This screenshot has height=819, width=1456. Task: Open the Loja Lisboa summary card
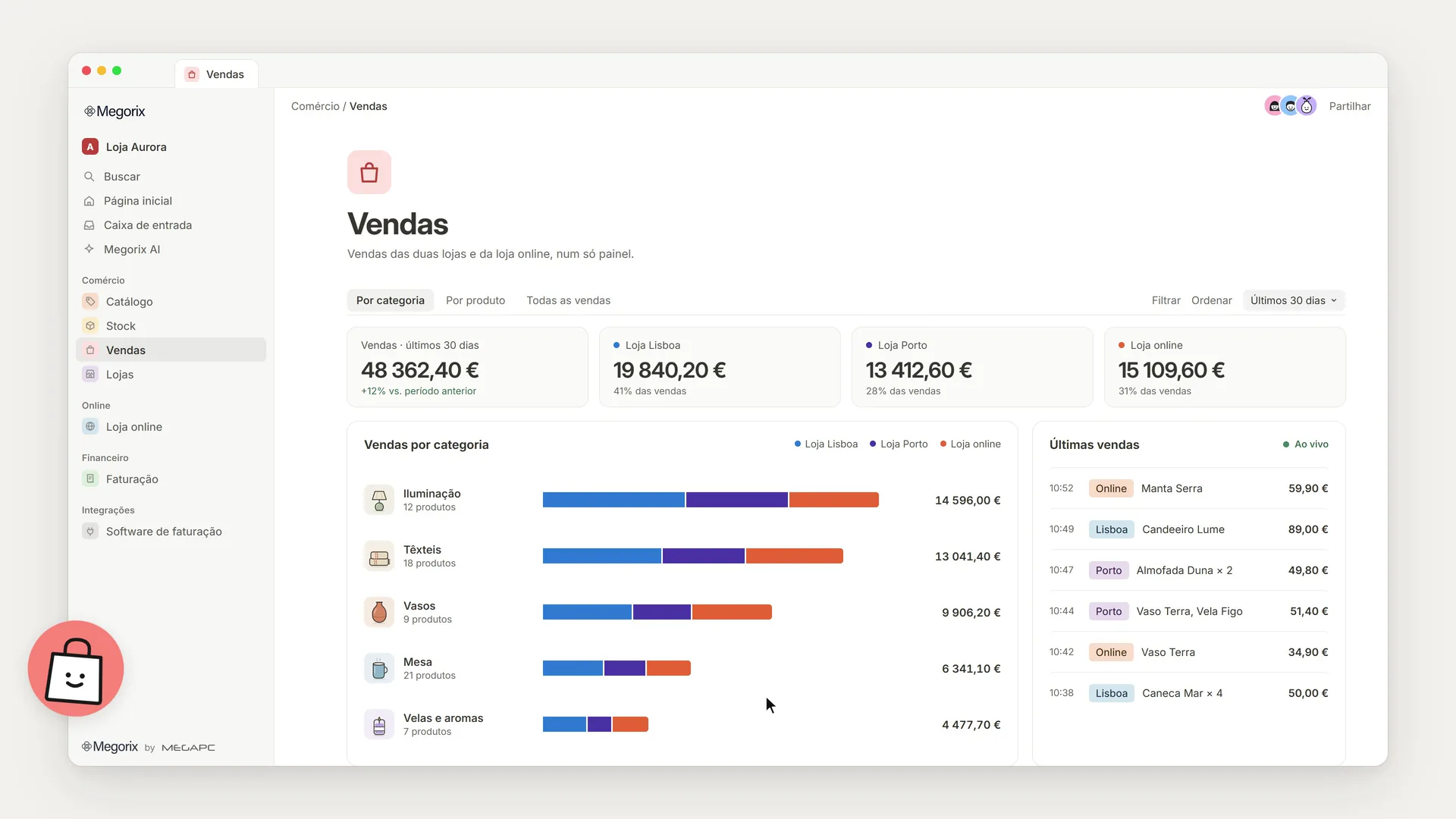(x=720, y=367)
